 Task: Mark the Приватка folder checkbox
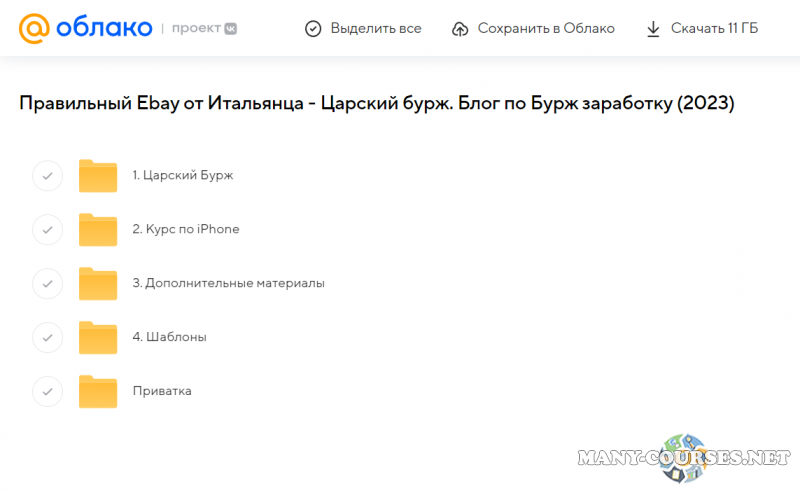pyautogui.click(x=47, y=392)
